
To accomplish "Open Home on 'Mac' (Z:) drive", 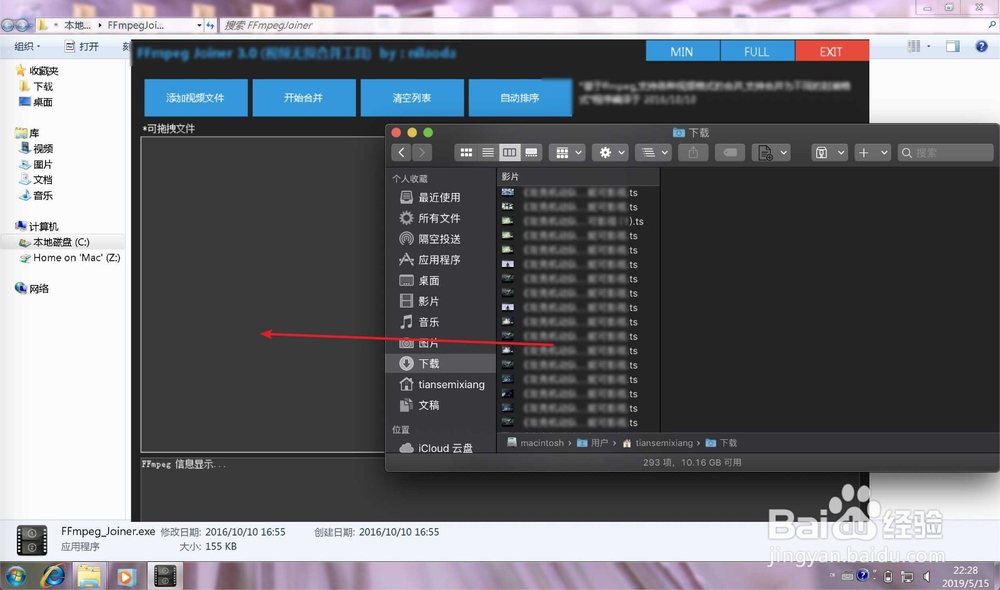I will click(70, 258).
